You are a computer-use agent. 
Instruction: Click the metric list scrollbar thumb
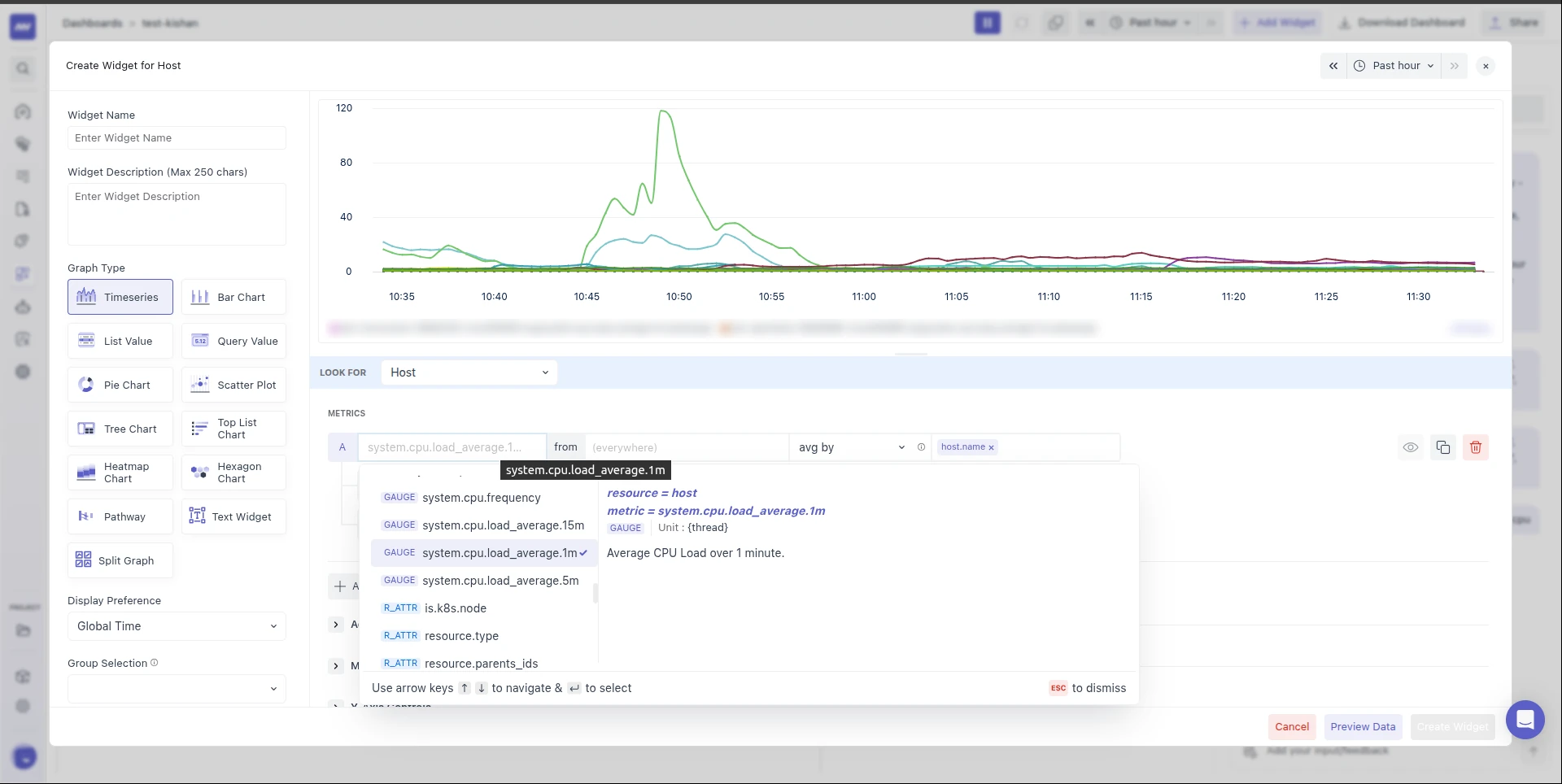tap(596, 593)
